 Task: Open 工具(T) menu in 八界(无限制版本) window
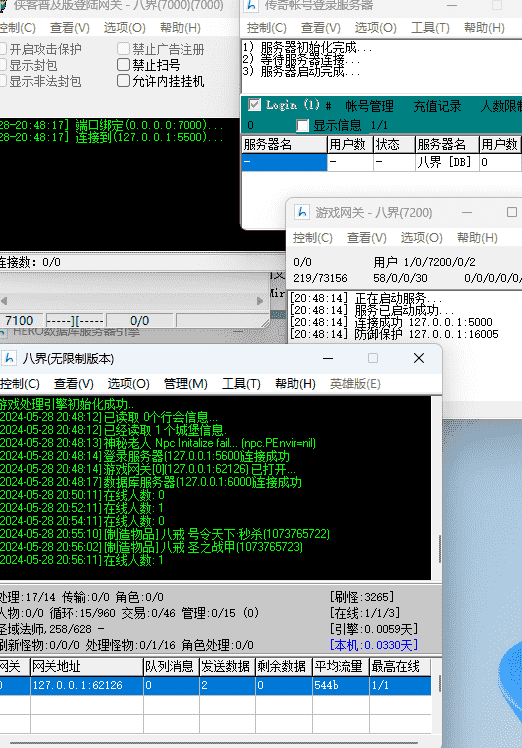(x=241, y=384)
